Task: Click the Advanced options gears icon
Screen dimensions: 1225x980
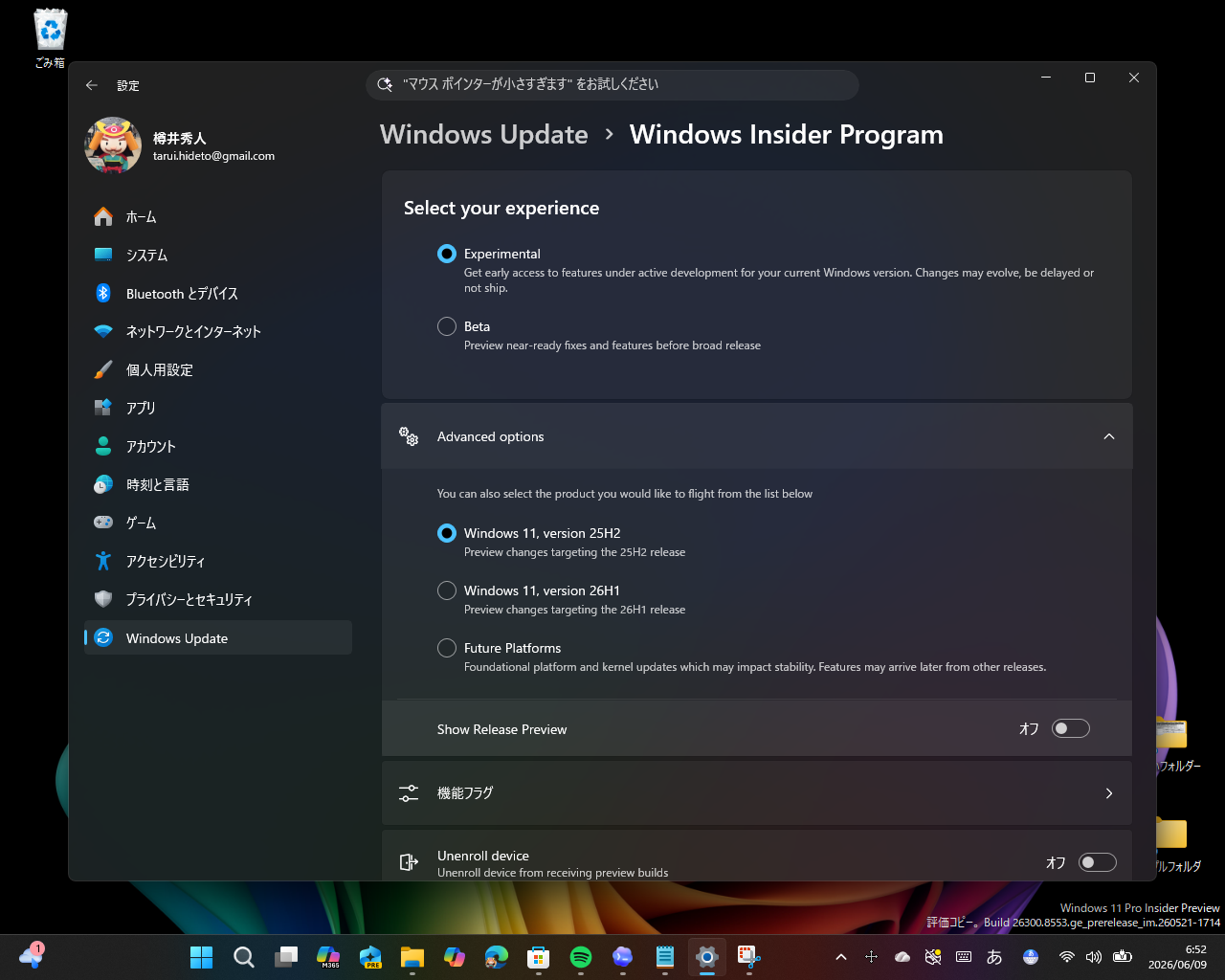Action: [x=409, y=436]
